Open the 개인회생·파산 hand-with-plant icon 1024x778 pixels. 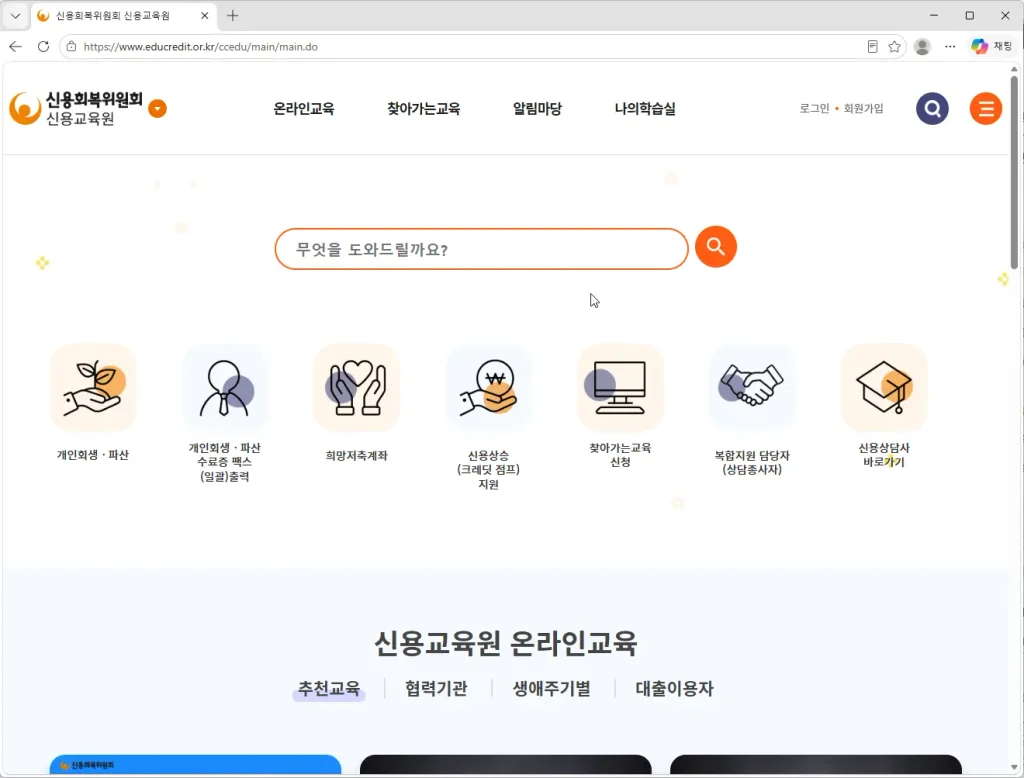(x=93, y=387)
